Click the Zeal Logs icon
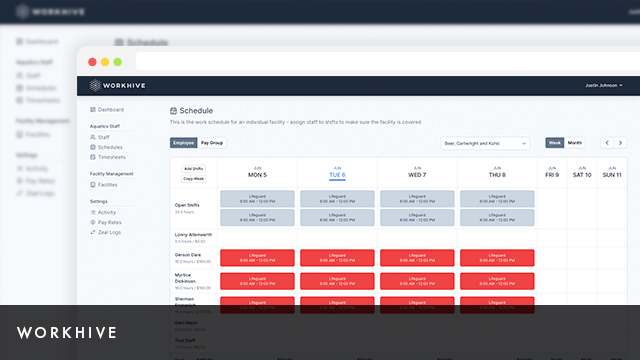 point(93,232)
